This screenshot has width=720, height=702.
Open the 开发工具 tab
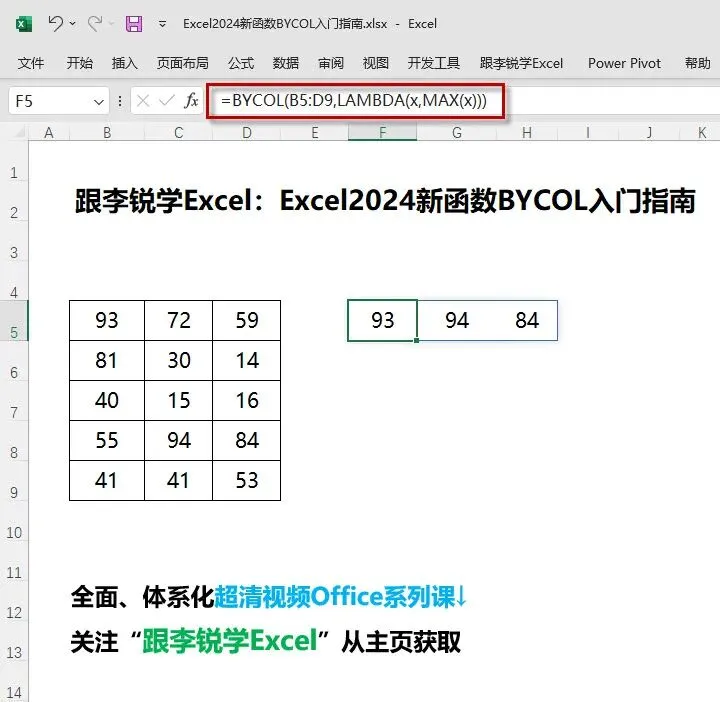pos(433,63)
